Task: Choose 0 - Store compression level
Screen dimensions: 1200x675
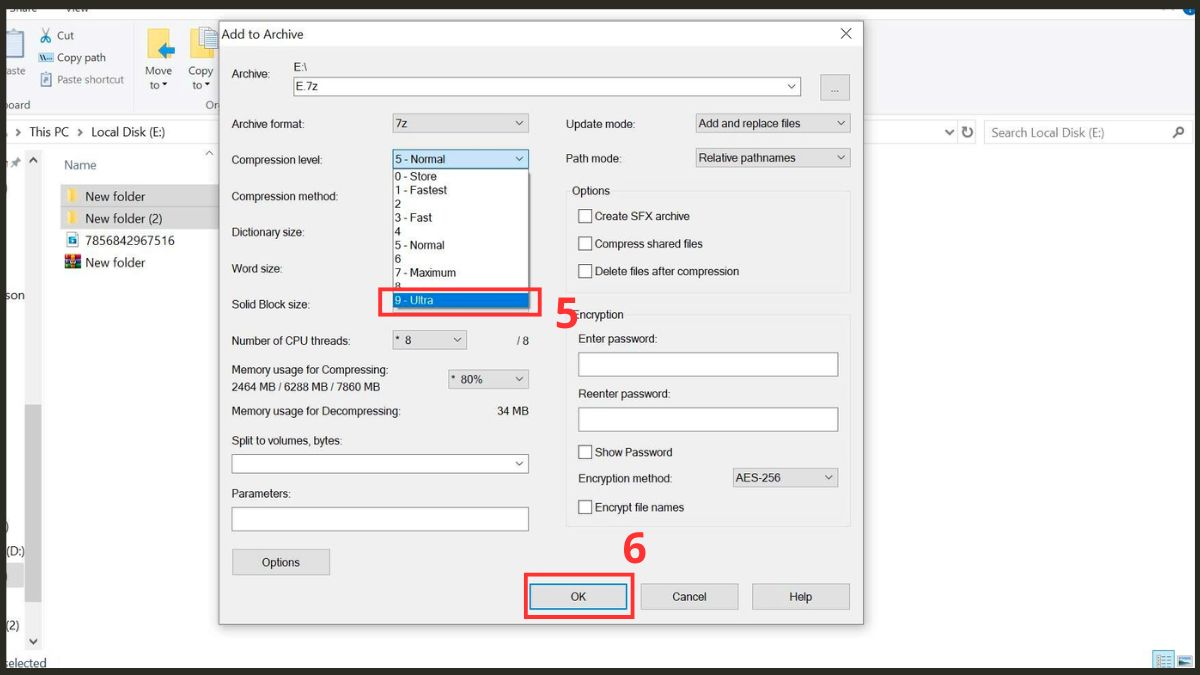Action: pos(460,176)
